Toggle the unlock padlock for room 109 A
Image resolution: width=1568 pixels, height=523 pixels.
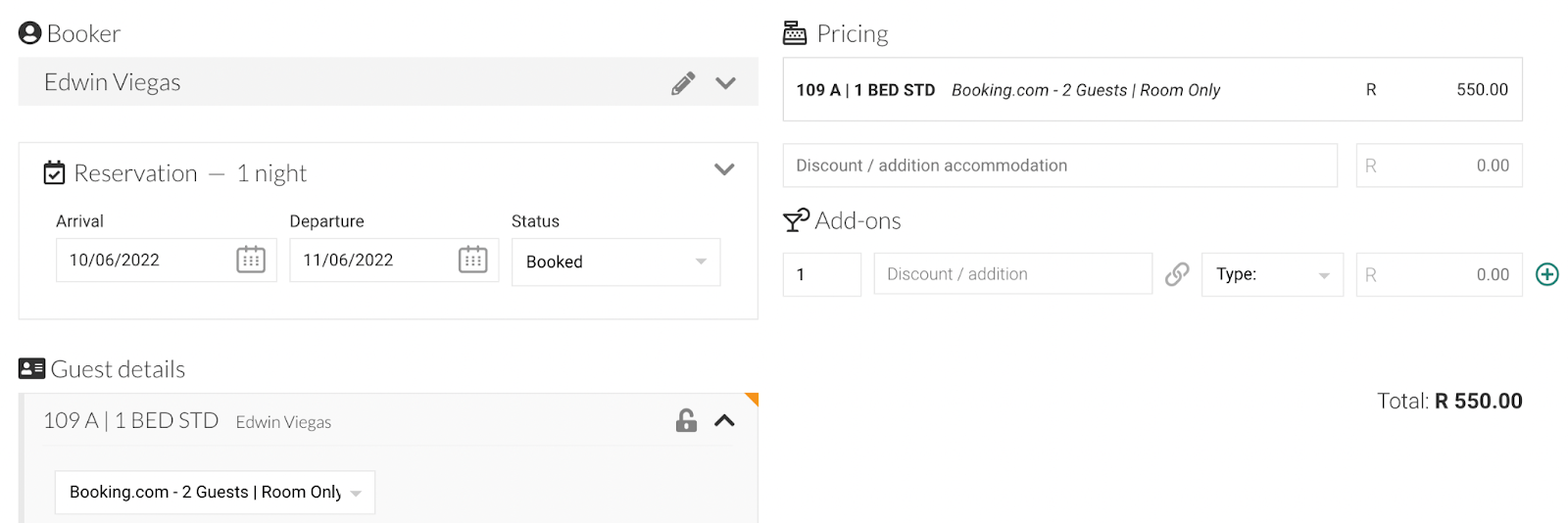coord(686,421)
